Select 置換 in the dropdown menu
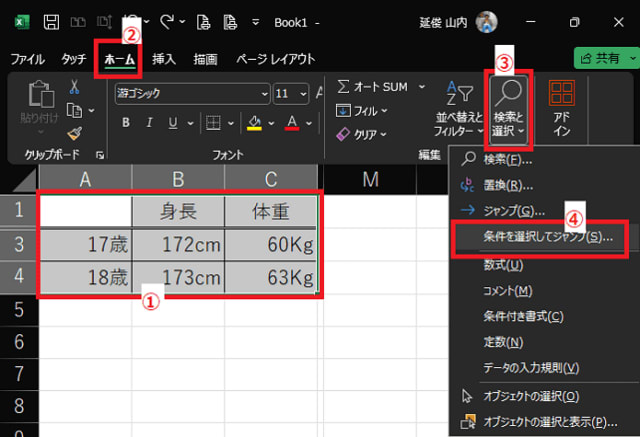This screenshot has width=640, height=437. coord(508,185)
